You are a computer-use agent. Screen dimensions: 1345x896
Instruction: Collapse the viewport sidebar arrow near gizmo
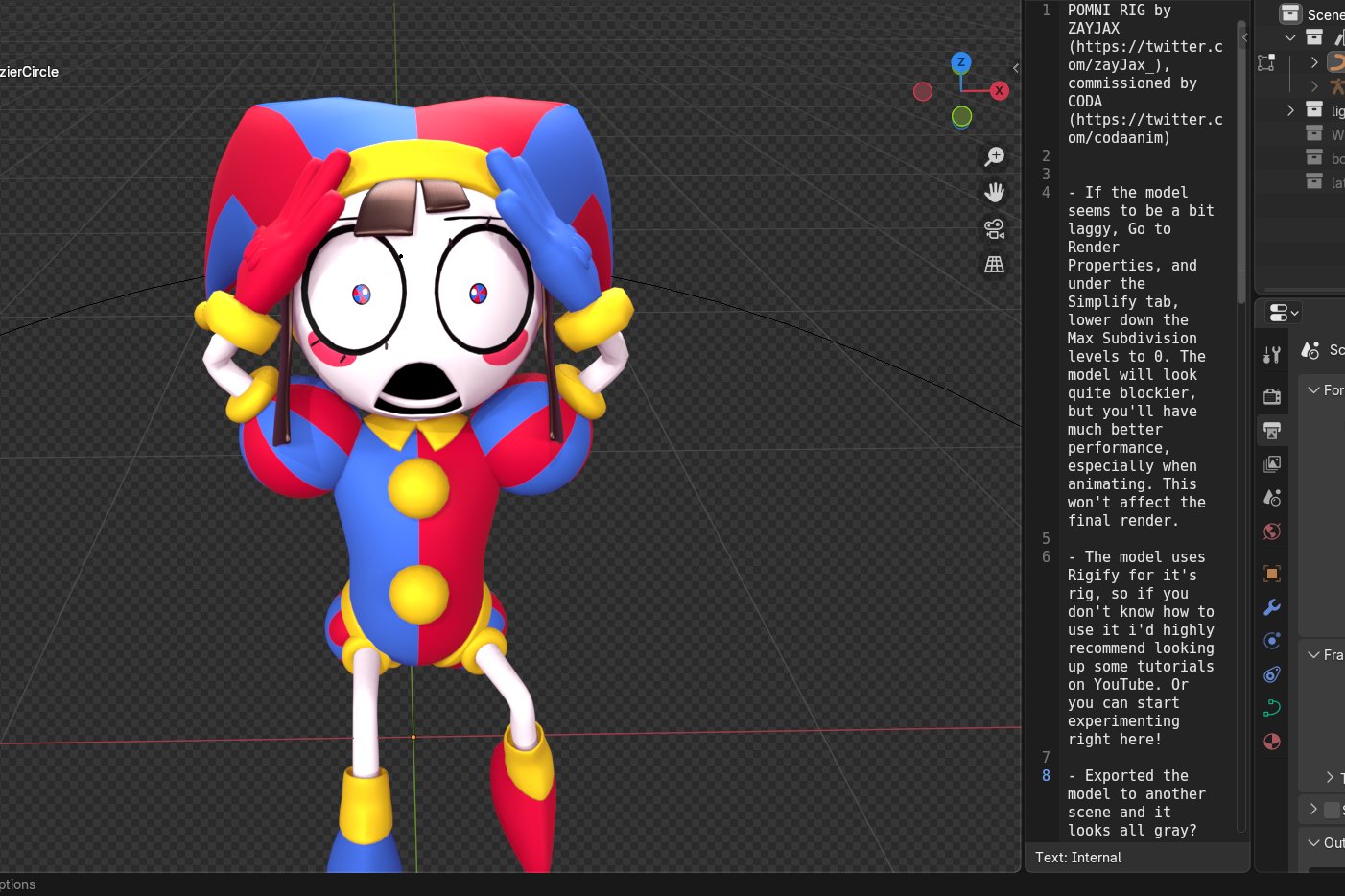[x=1016, y=68]
